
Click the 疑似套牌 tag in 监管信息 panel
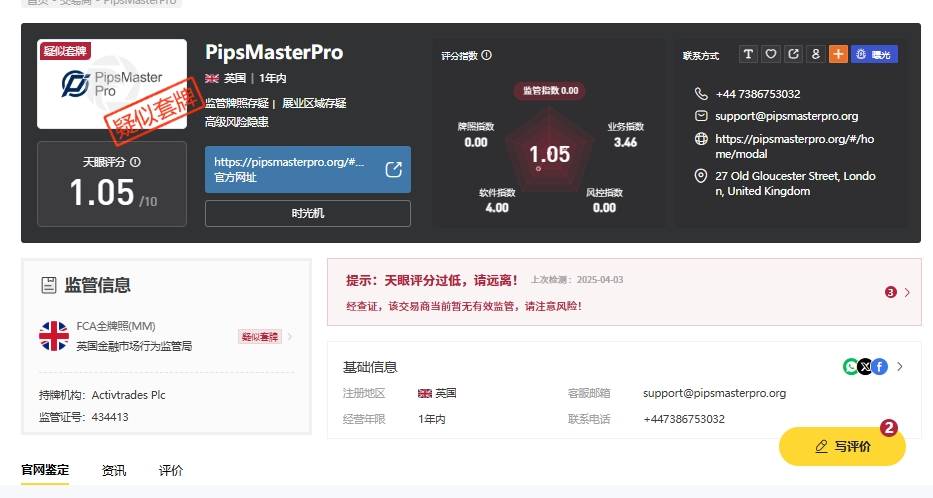click(x=259, y=337)
